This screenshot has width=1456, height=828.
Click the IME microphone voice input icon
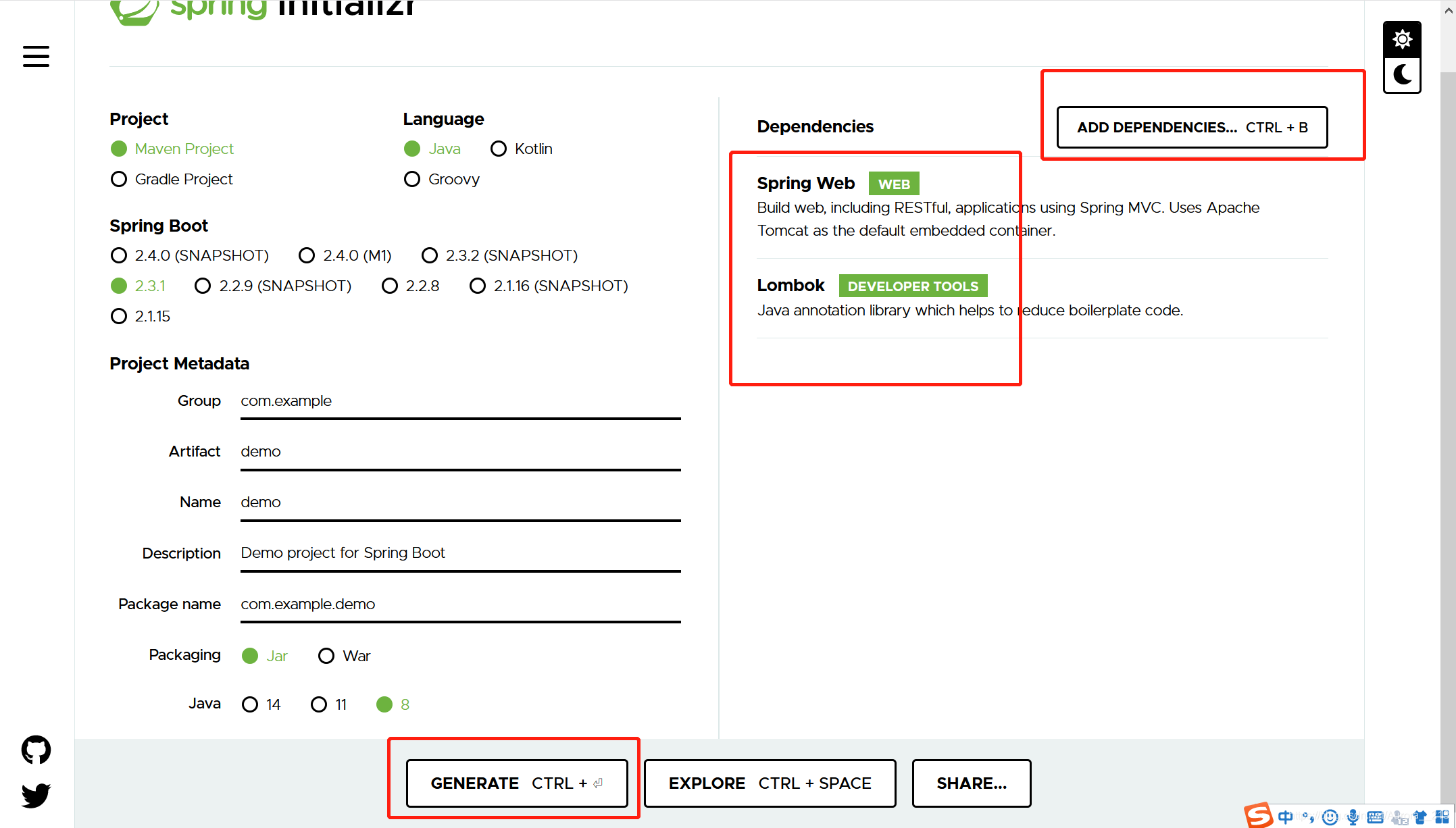1353,817
